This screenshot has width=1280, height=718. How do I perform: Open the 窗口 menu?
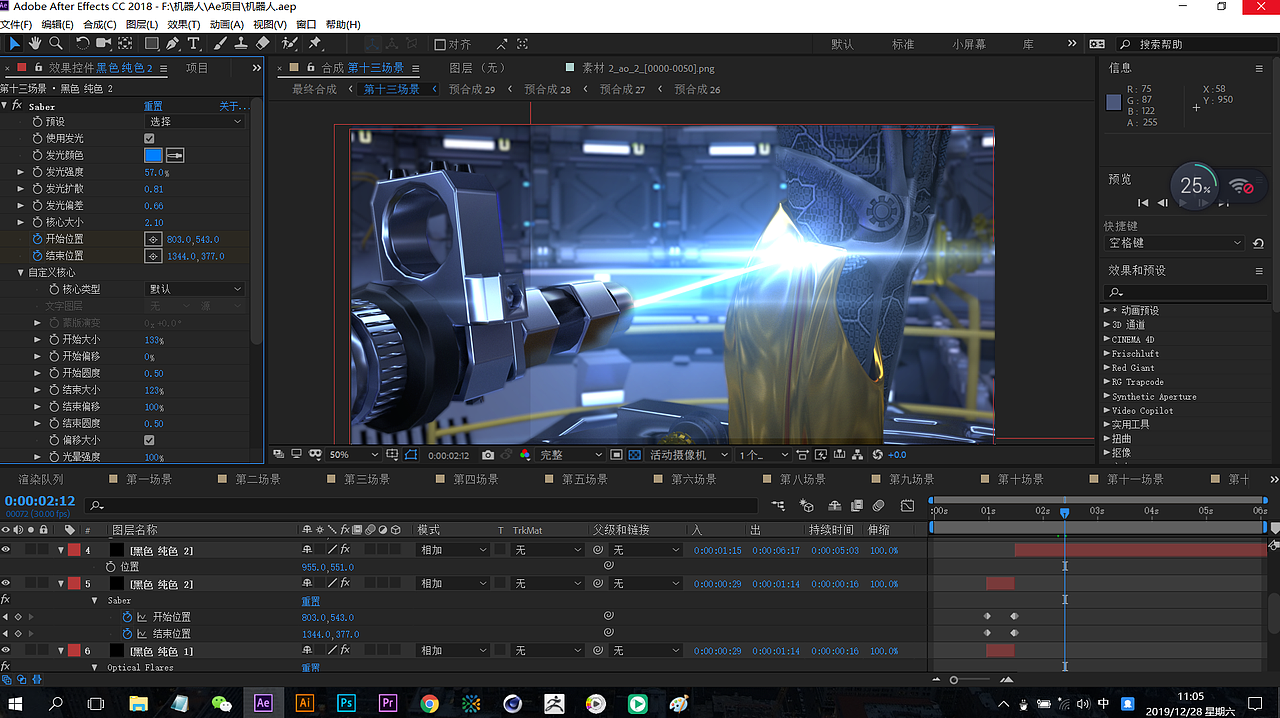tap(306, 24)
